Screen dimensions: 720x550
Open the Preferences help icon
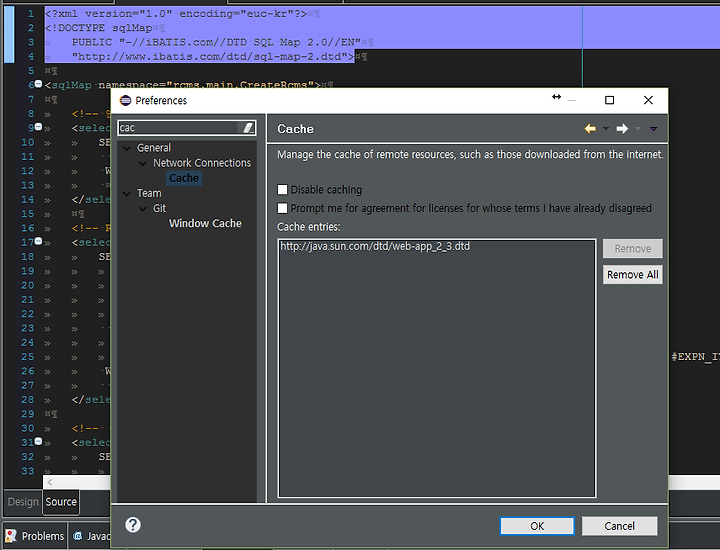[133, 525]
